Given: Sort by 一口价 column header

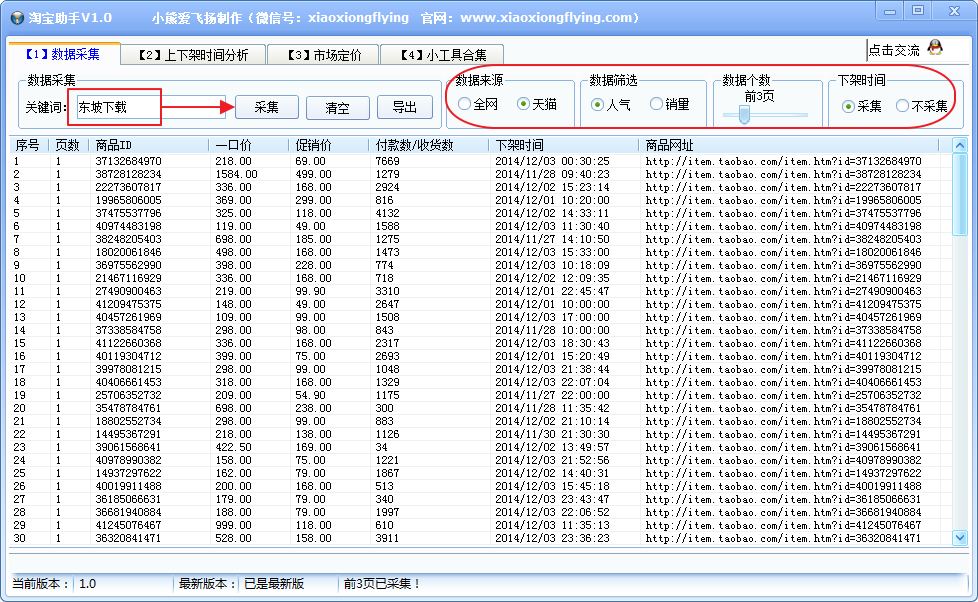Looking at the screenshot, I should pos(248,145).
